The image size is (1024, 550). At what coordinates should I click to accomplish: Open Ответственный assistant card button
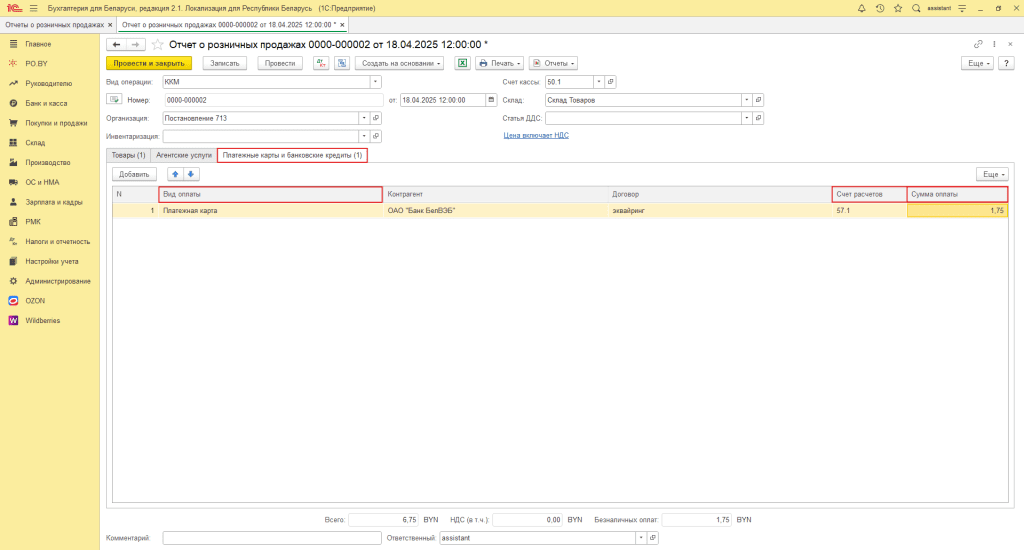coord(652,538)
